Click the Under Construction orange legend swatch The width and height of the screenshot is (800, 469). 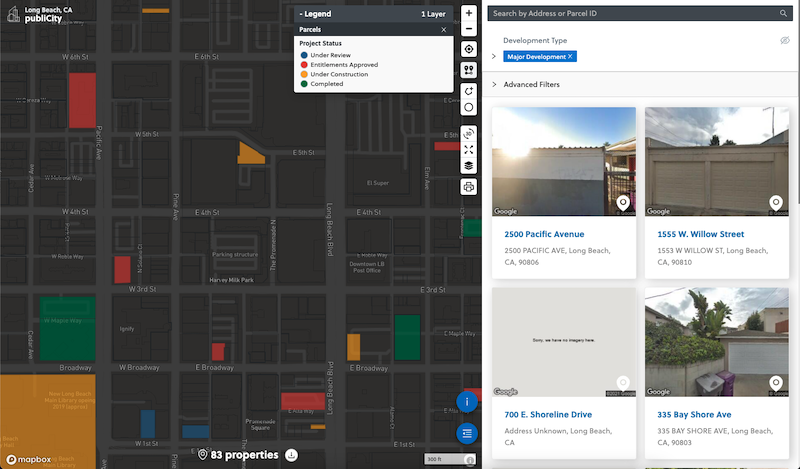[304, 74]
